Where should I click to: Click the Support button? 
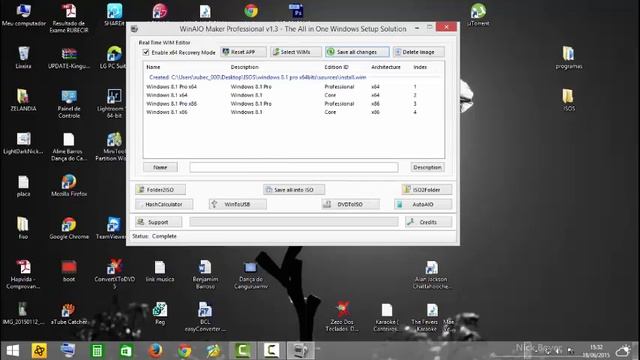tap(158, 222)
